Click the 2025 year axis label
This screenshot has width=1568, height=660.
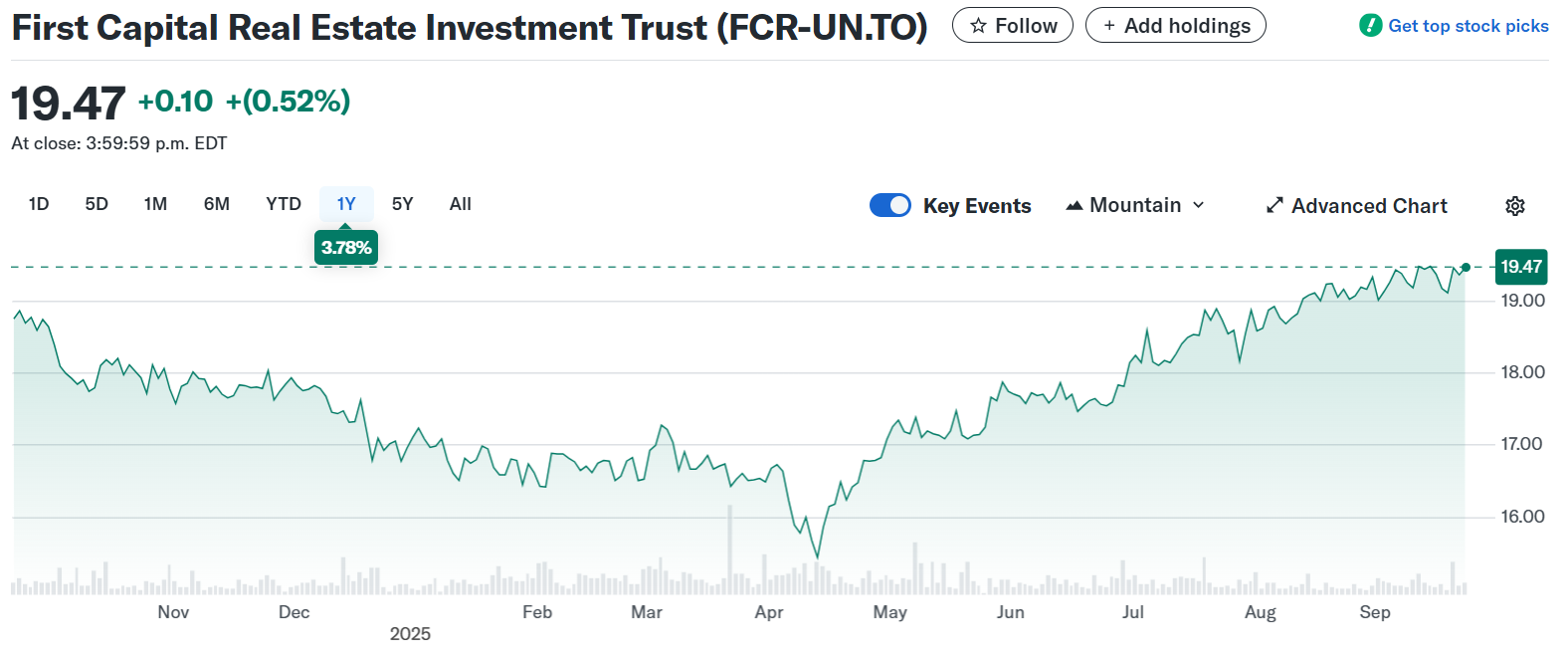[x=410, y=634]
